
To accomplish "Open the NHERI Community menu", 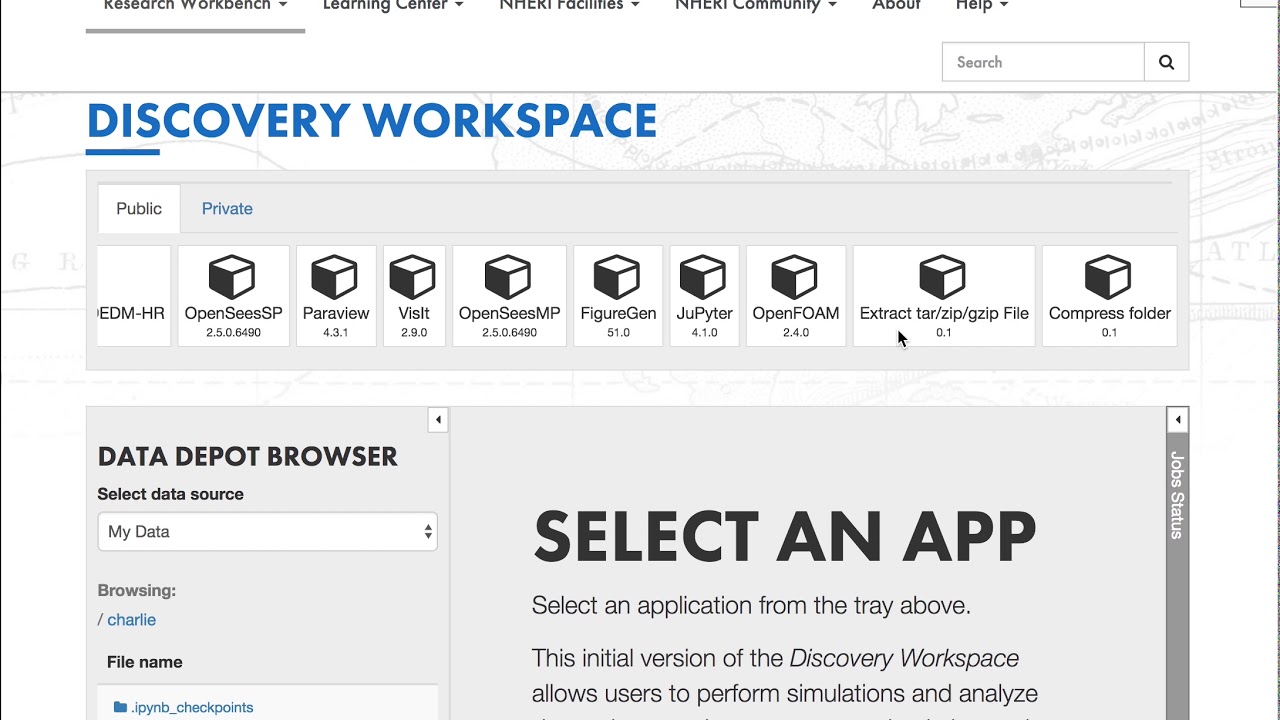I will [x=755, y=5].
